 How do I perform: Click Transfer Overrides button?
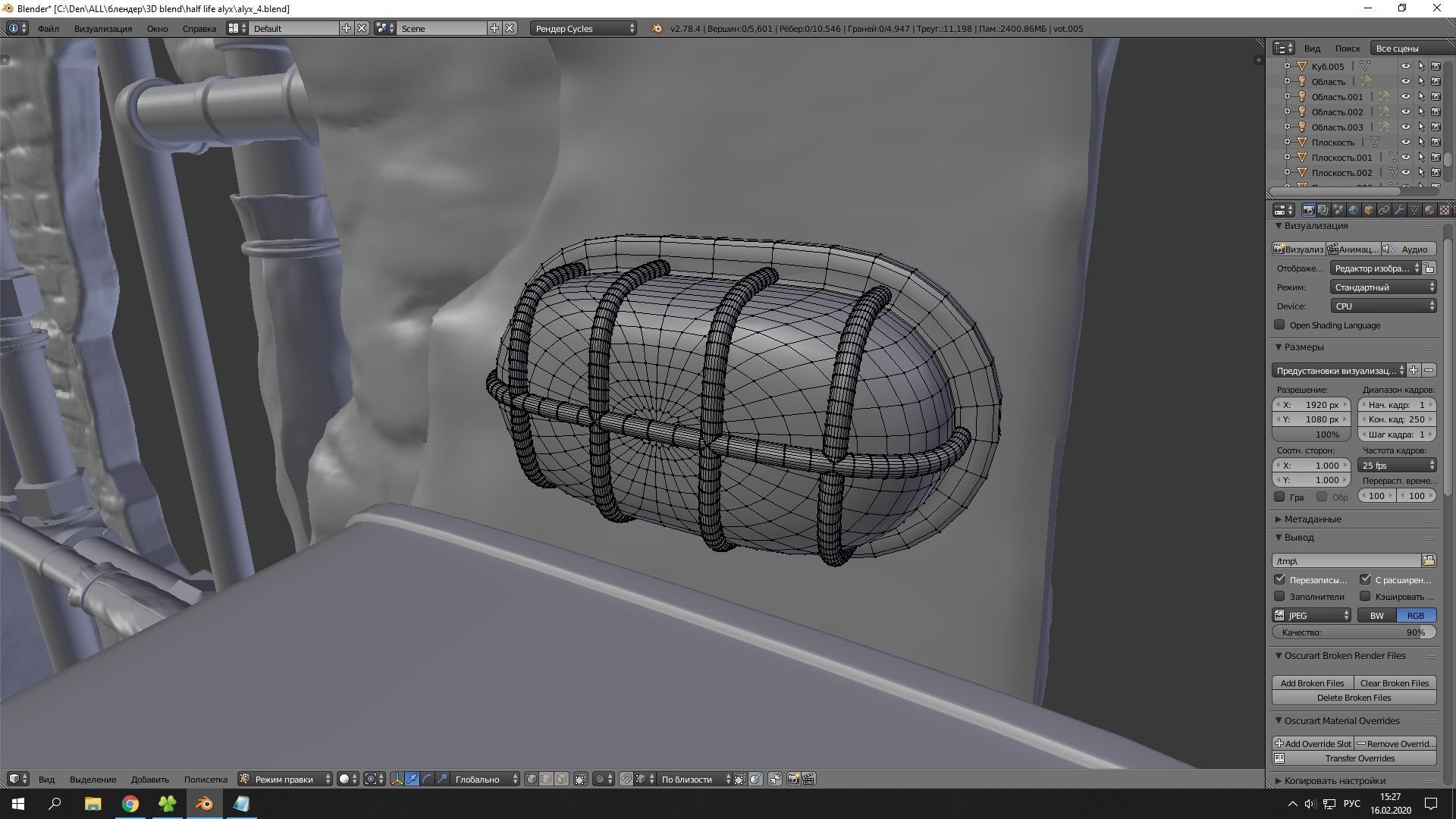coord(1354,758)
